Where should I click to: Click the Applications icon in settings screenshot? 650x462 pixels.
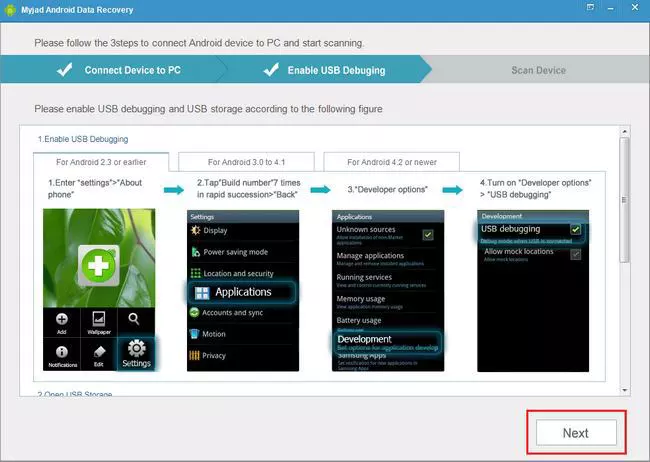pyautogui.click(x=202, y=293)
